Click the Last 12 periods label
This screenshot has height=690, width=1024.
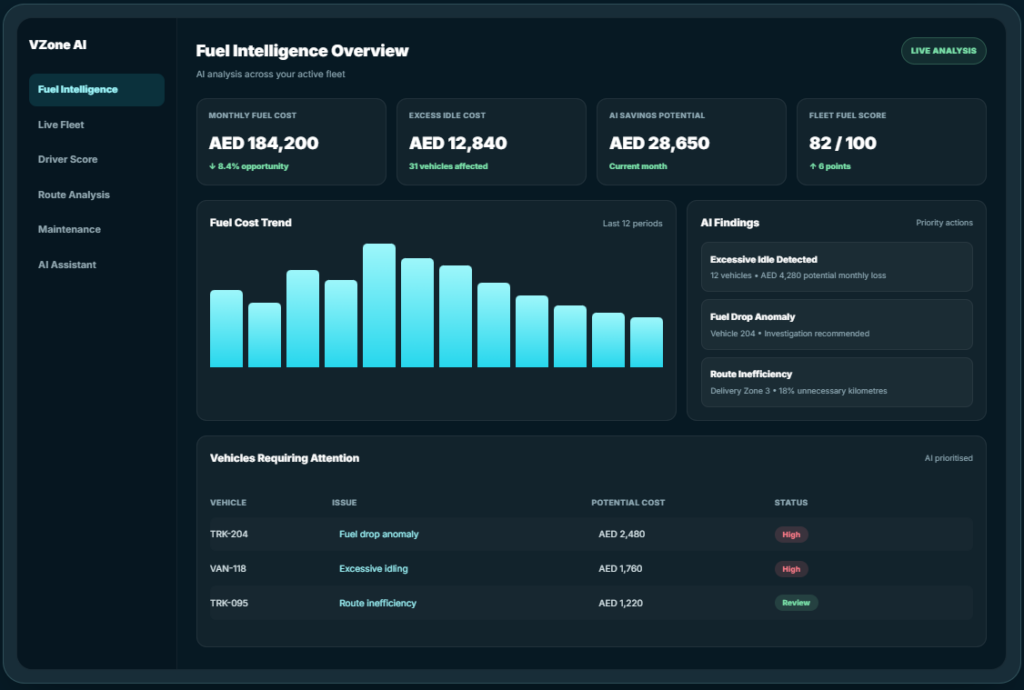click(x=632, y=223)
